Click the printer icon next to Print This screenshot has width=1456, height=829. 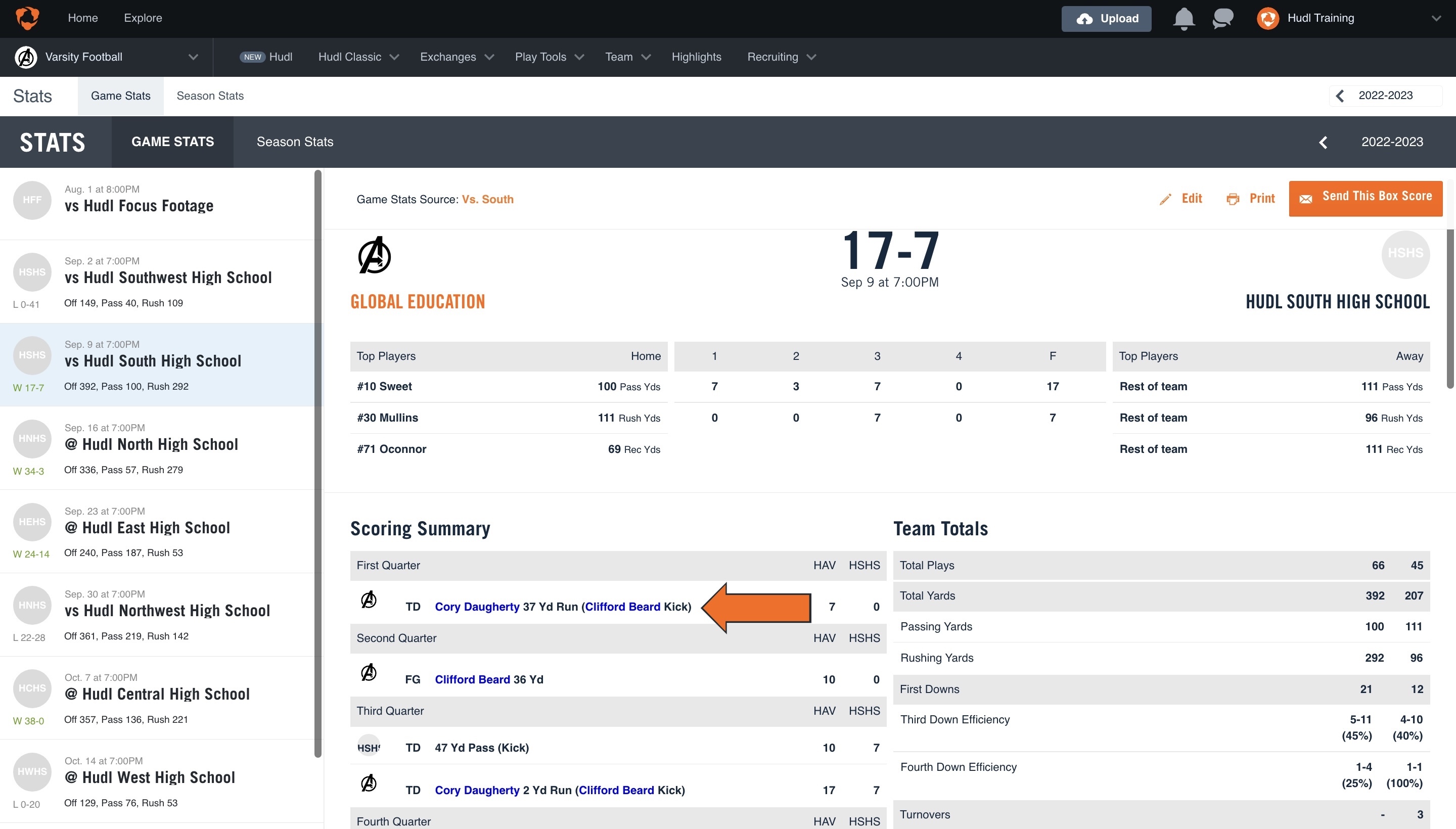coord(1233,199)
